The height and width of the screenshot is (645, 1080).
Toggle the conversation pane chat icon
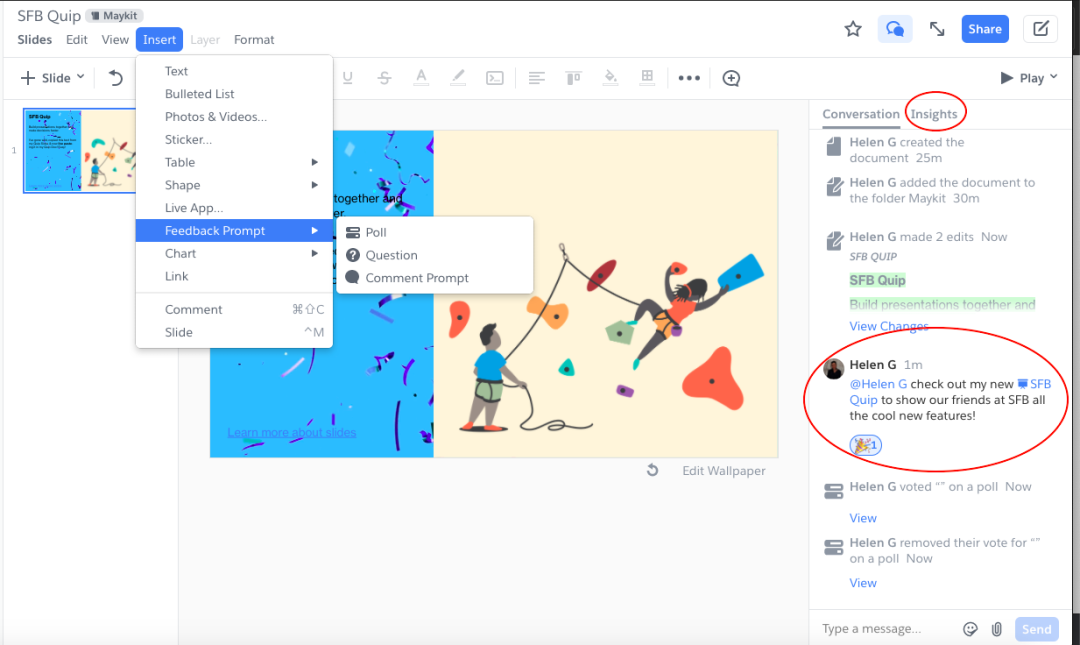click(895, 29)
